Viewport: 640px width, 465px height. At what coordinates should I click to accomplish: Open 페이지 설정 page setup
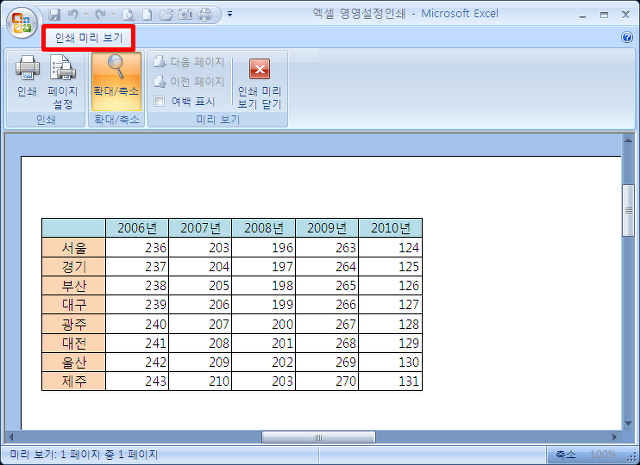click(62, 82)
